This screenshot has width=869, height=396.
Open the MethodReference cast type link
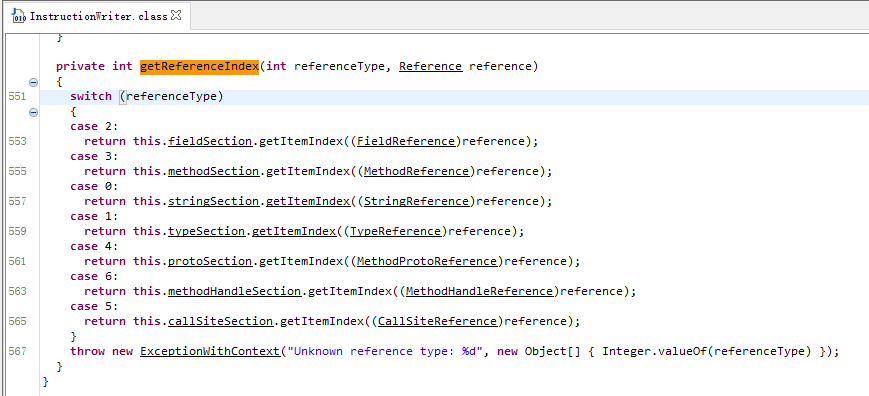tap(416, 171)
